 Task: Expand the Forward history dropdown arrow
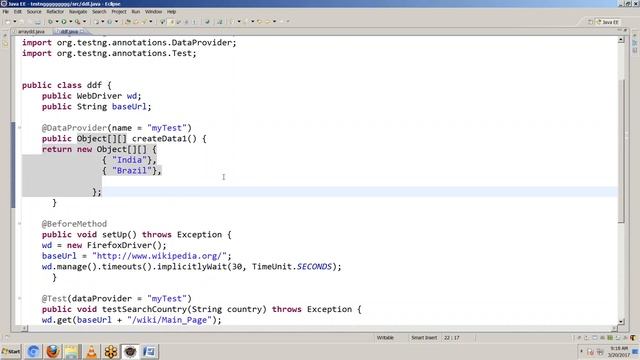(288, 22)
